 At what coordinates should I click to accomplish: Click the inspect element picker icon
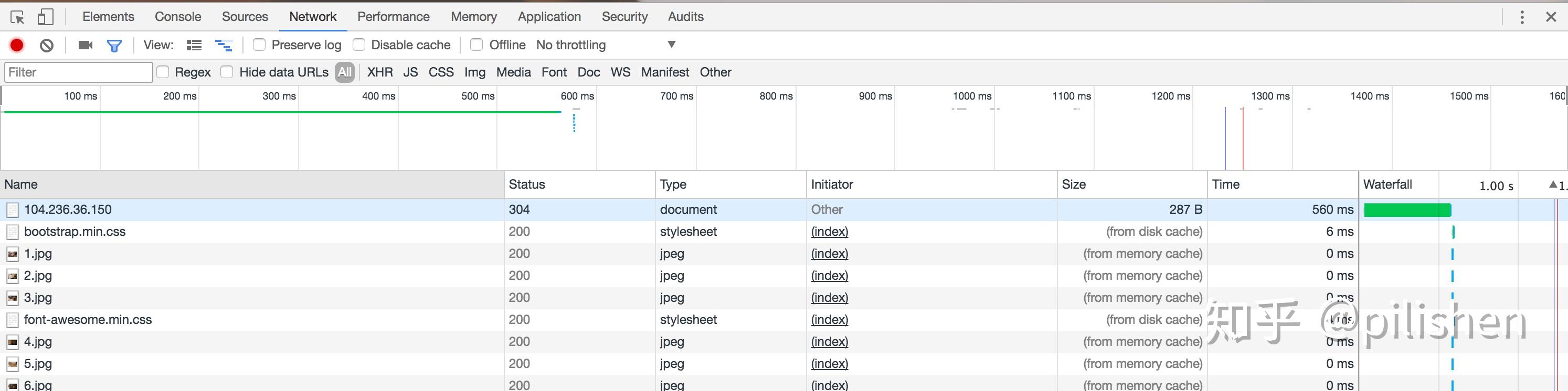coord(18,17)
